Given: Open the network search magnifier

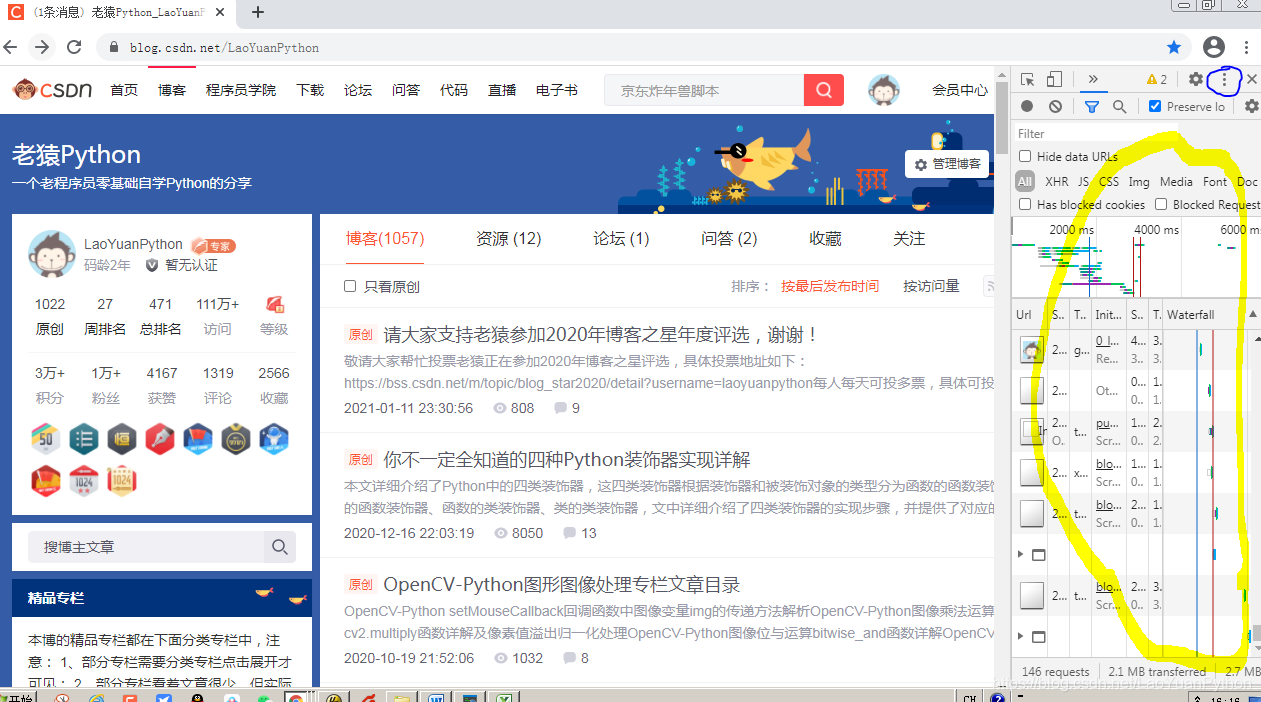Looking at the screenshot, I should (x=1119, y=106).
